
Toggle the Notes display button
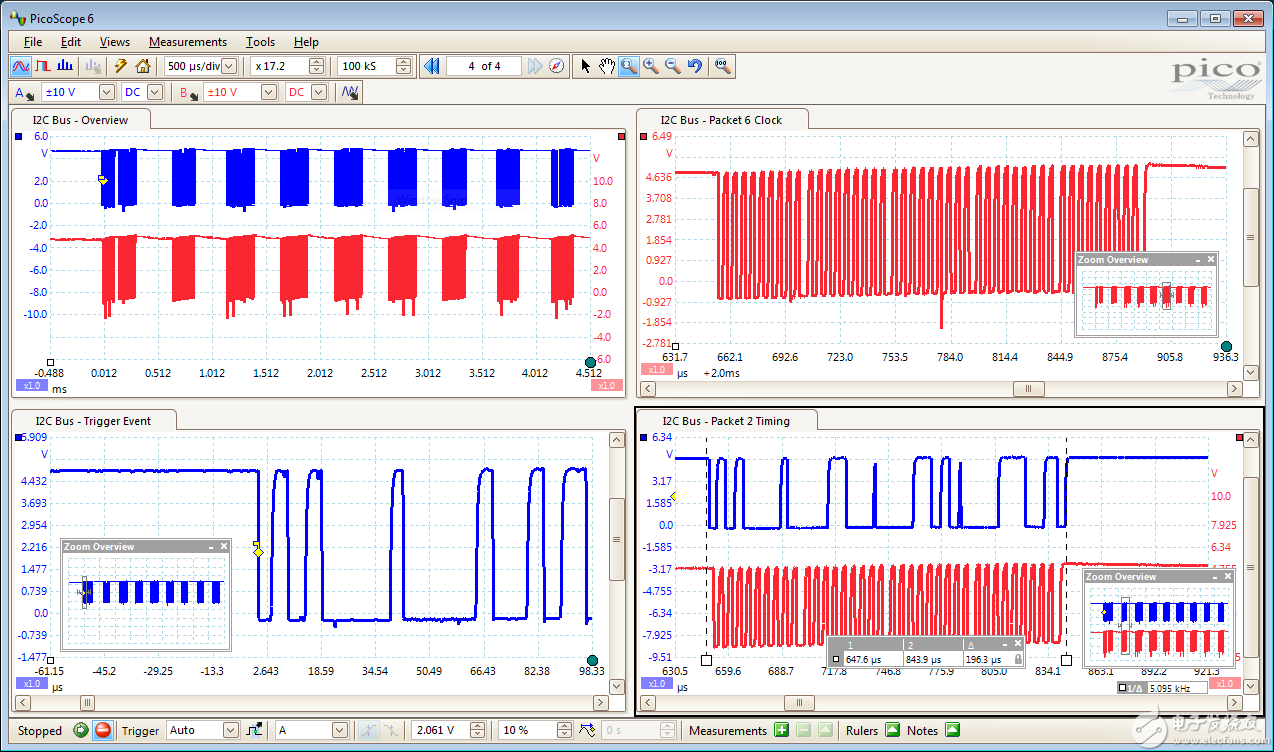pos(953,731)
